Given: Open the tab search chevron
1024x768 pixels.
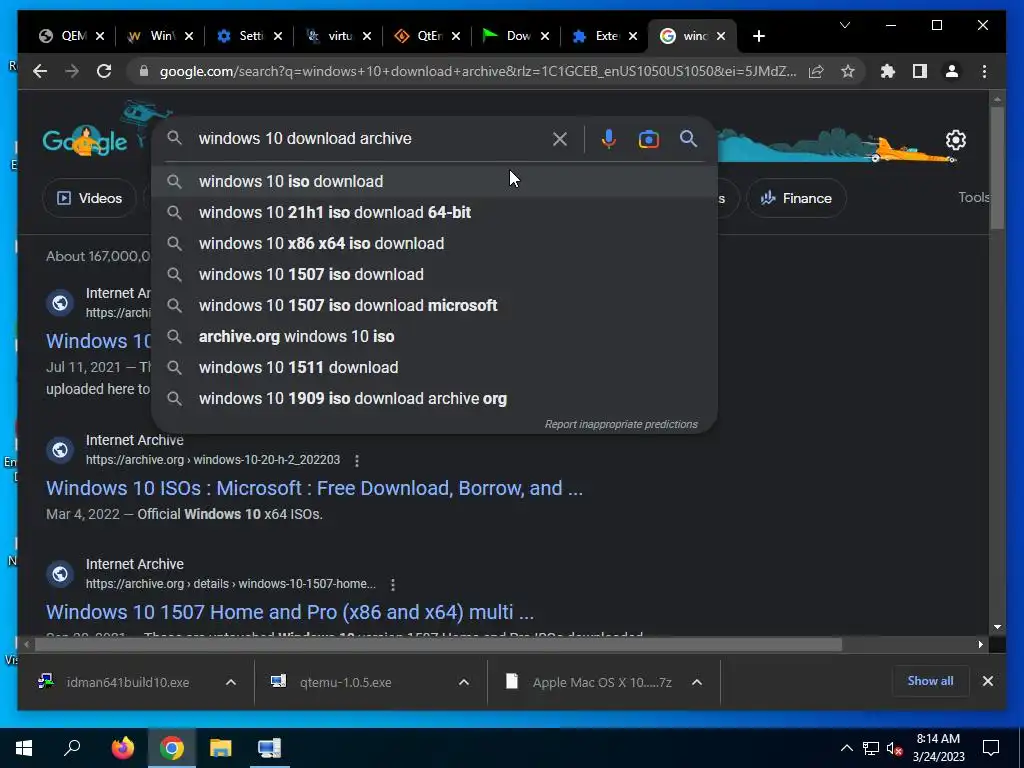Looking at the screenshot, I should (844, 25).
